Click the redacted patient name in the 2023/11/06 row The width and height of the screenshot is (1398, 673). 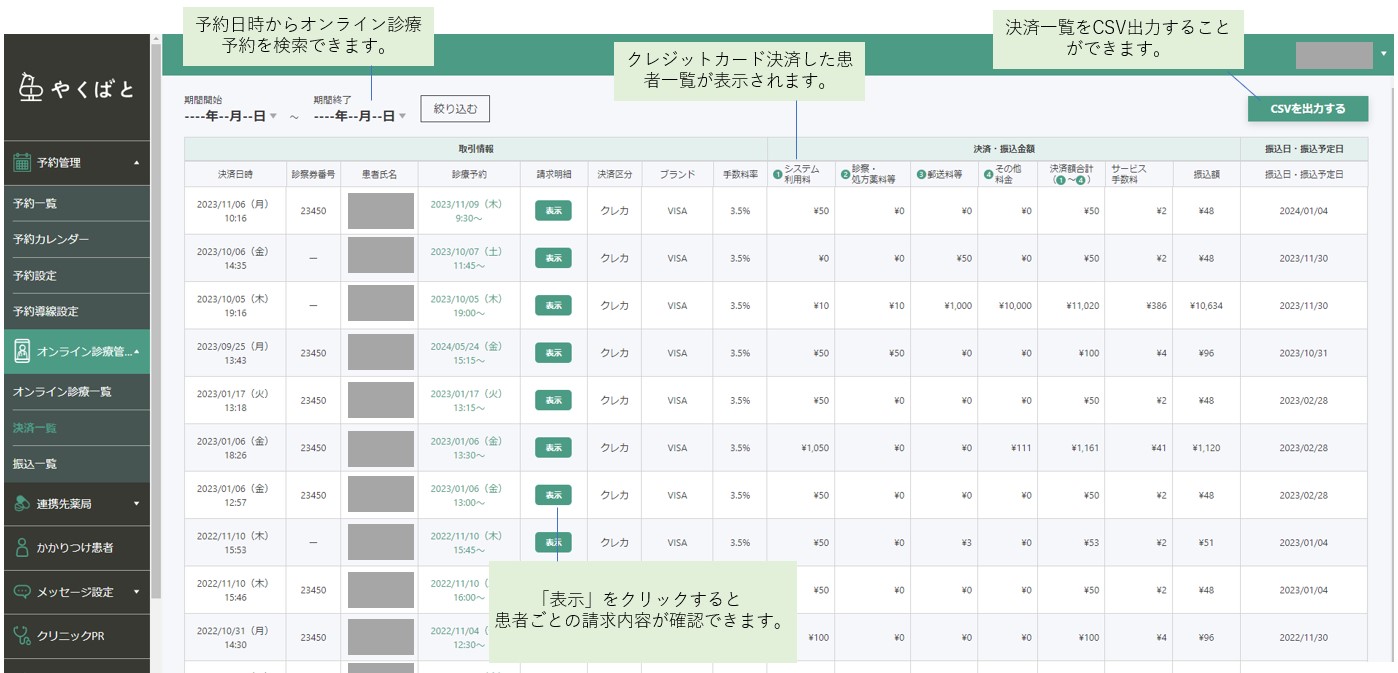(380, 210)
